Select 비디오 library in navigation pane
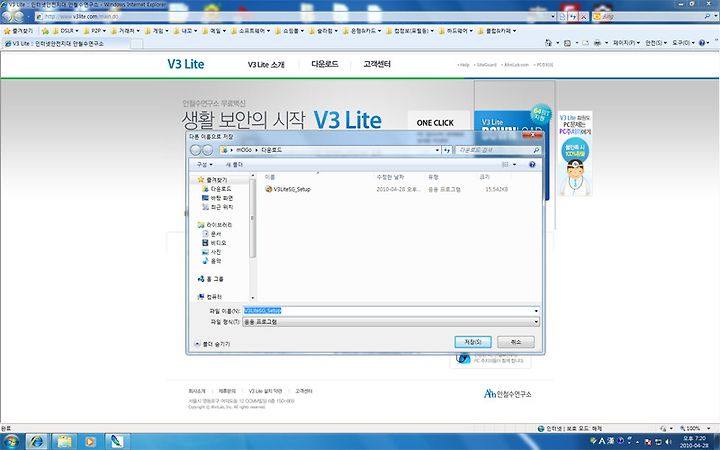This screenshot has height=450, width=720. 214,242
